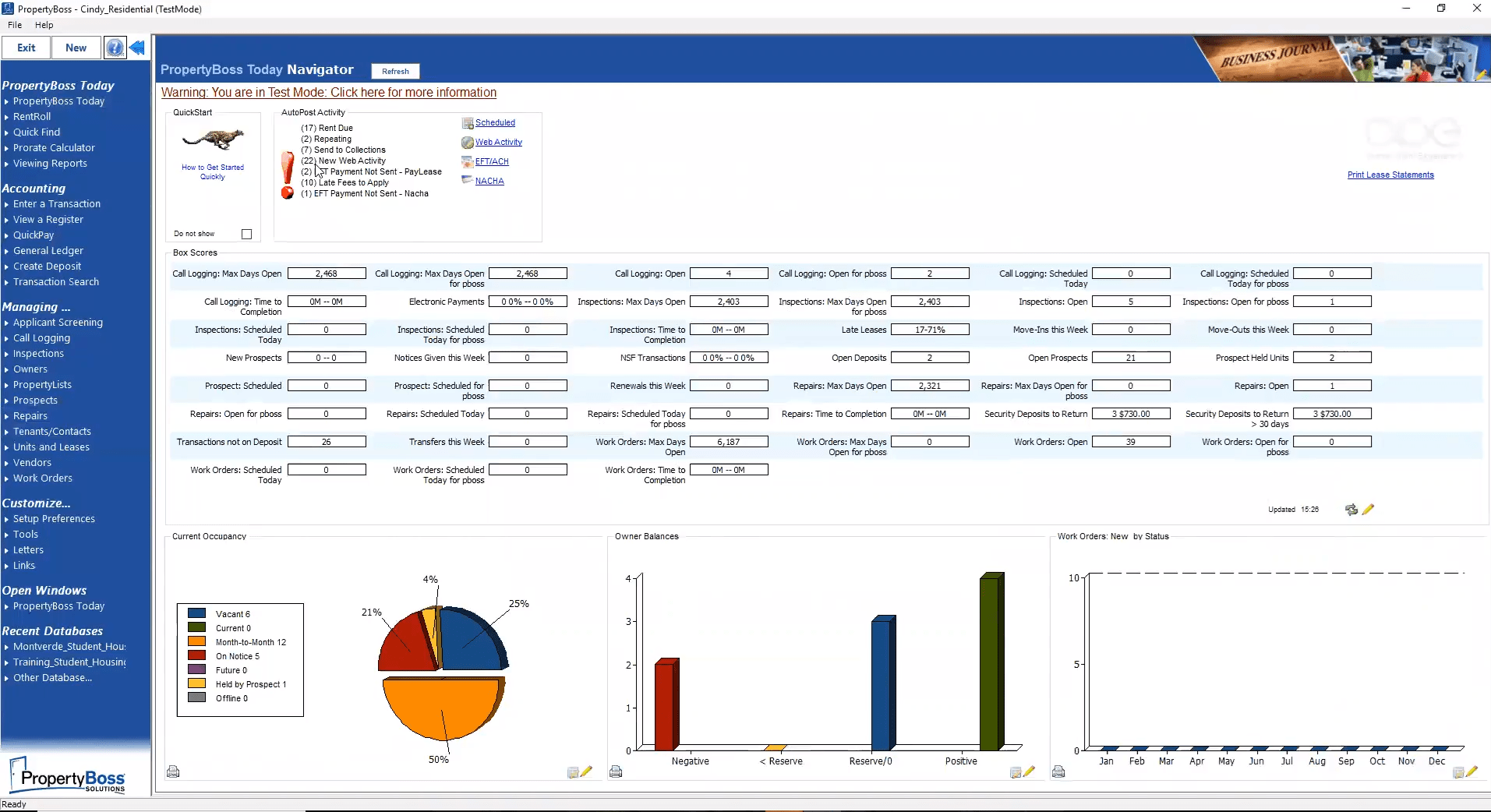Click the NACHA icon
The width and height of the screenshot is (1491, 812).
[468, 180]
